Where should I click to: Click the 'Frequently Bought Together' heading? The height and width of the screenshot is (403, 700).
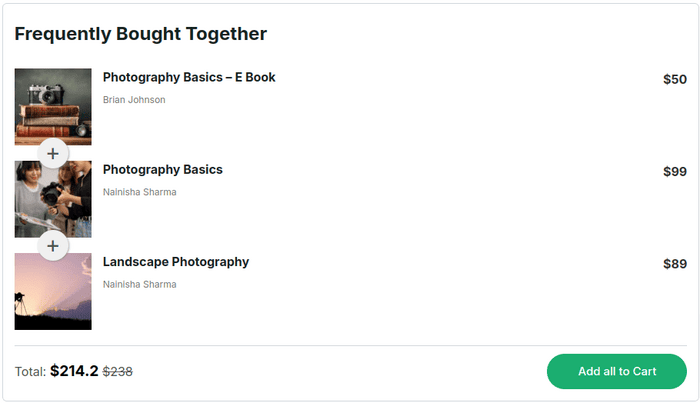pyautogui.click(x=141, y=34)
